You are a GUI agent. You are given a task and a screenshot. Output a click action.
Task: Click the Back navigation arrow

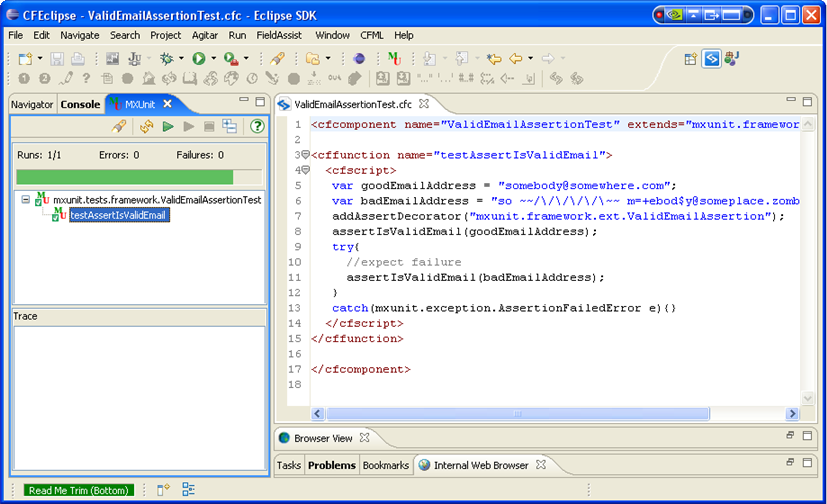(x=516, y=59)
